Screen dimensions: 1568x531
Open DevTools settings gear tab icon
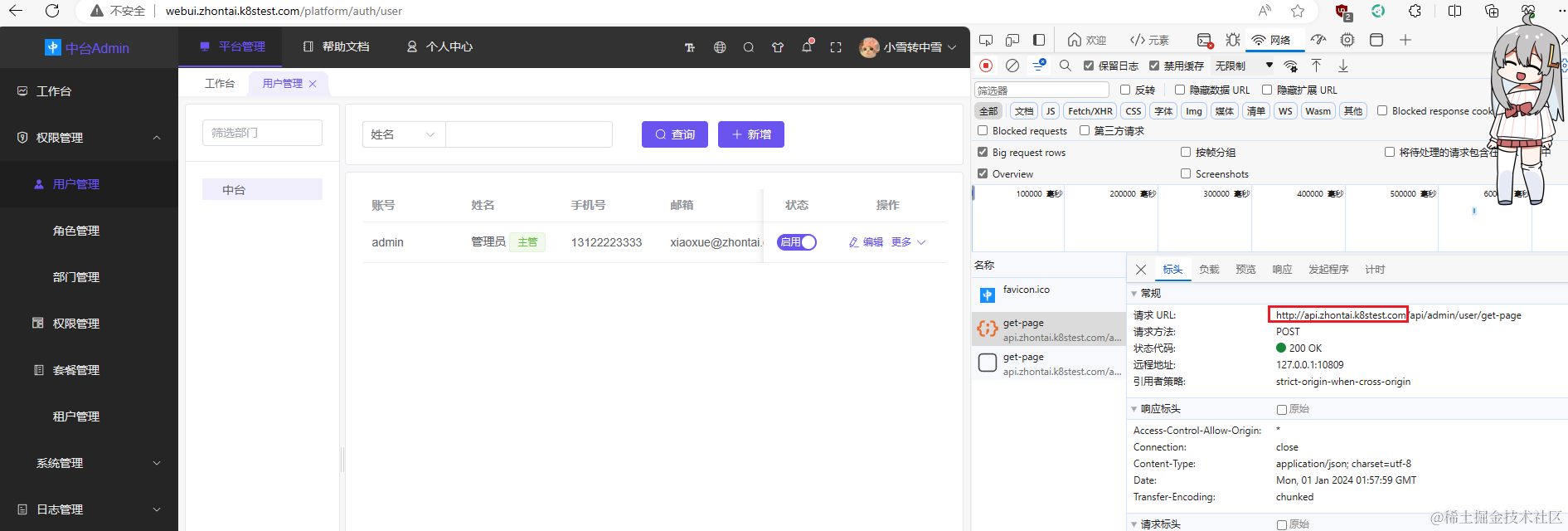(x=1347, y=40)
